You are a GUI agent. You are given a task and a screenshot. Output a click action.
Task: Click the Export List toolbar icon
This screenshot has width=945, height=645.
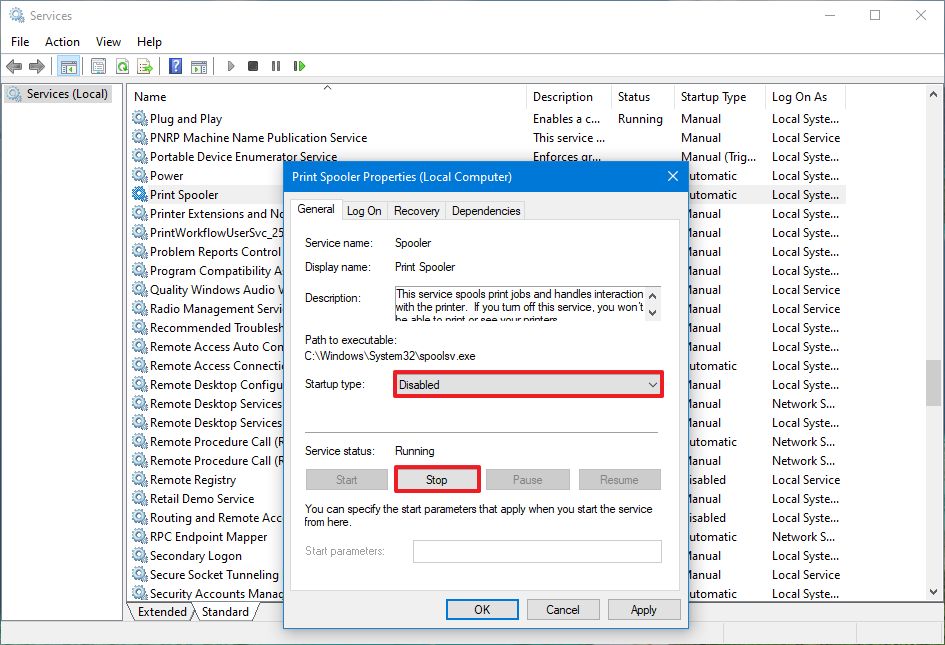coord(145,66)
